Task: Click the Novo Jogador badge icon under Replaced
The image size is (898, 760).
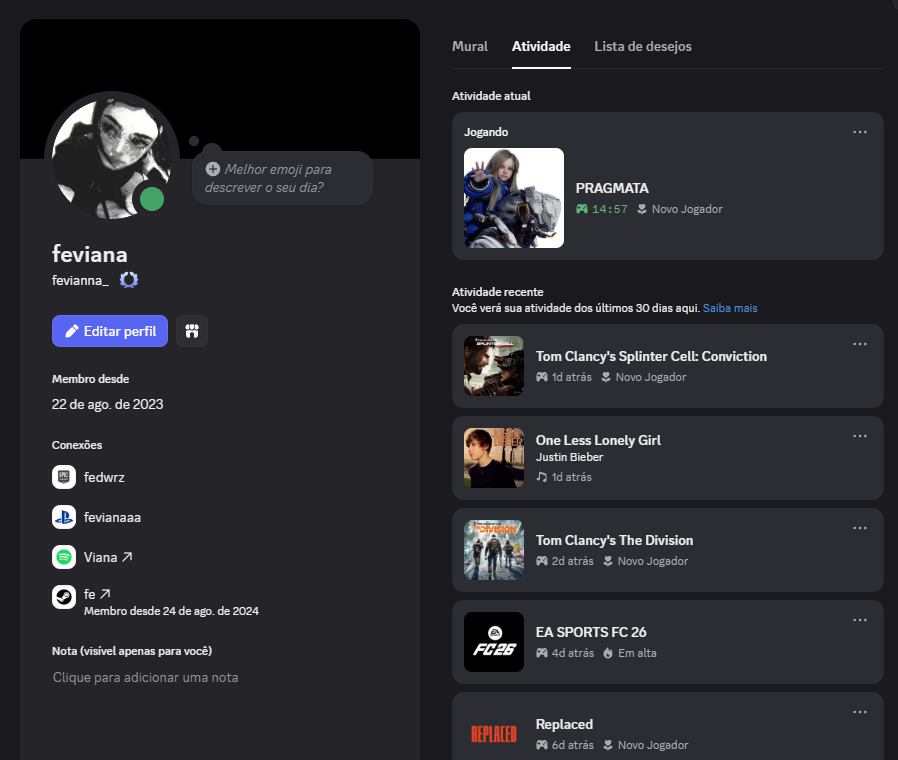Action: coord(608,745)
